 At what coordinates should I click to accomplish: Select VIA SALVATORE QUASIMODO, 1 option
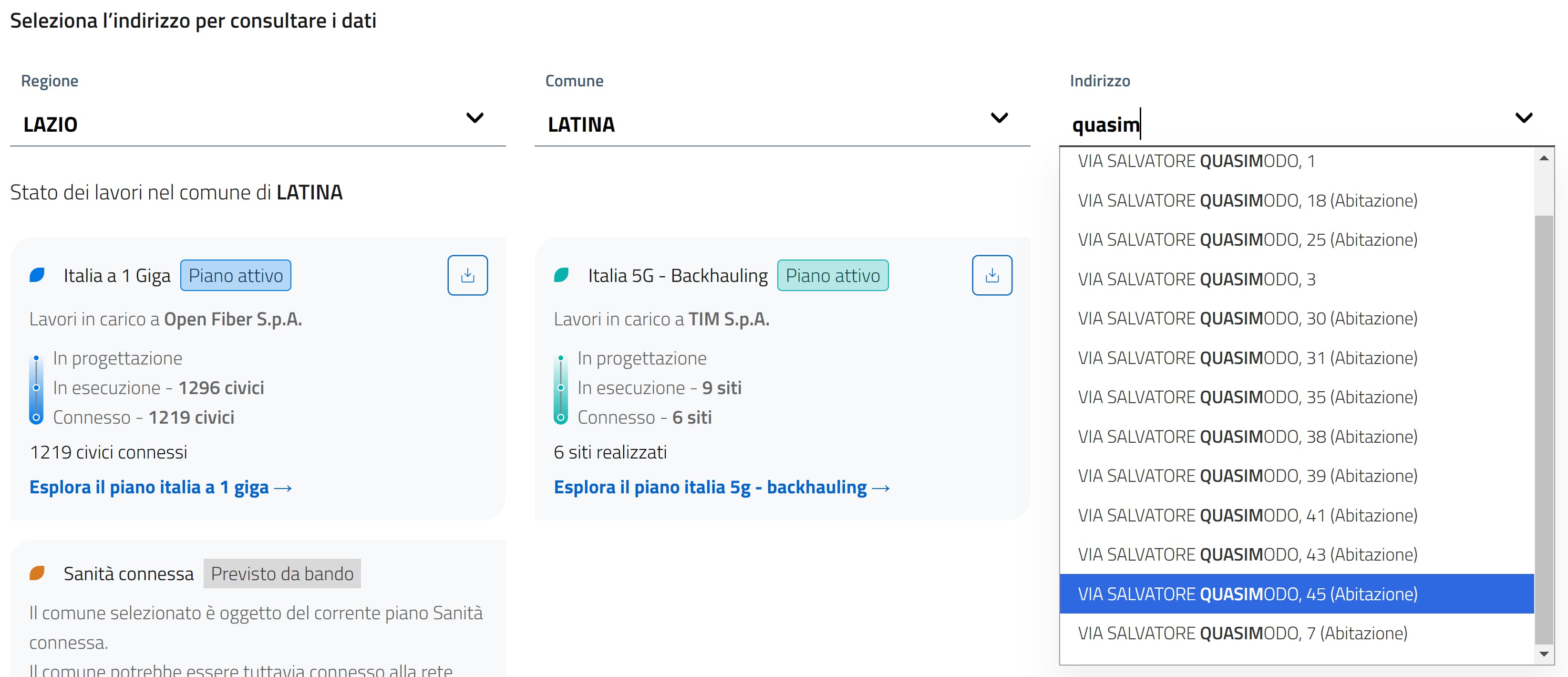coord(1196,161)
